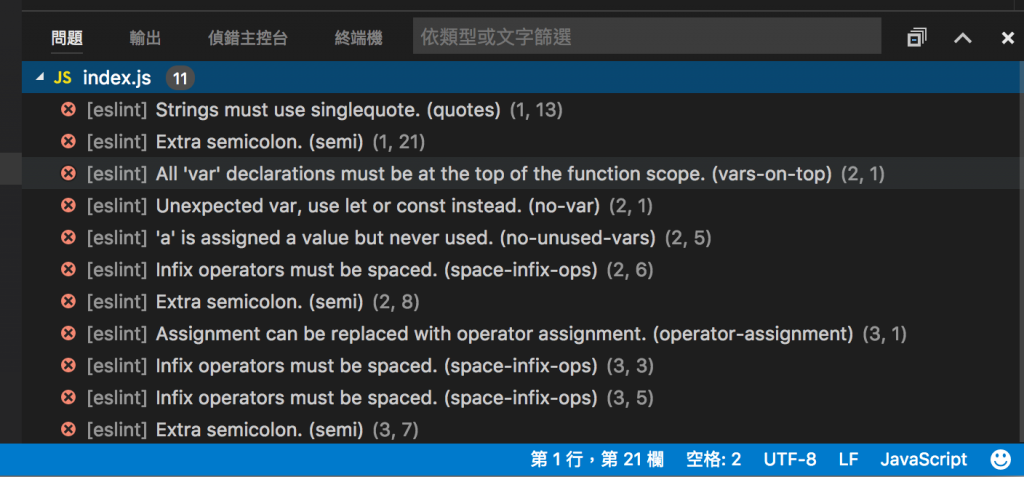Click the JS file icon beside index.js
This screenshot has height=477, width=1024.
click(x=62, y=78)
